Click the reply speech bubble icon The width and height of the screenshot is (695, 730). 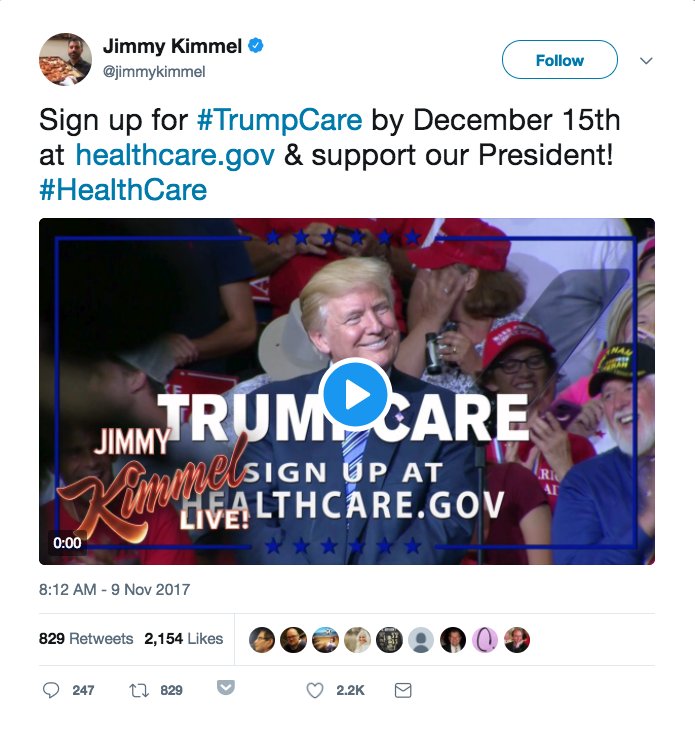[x=51, y=690]
